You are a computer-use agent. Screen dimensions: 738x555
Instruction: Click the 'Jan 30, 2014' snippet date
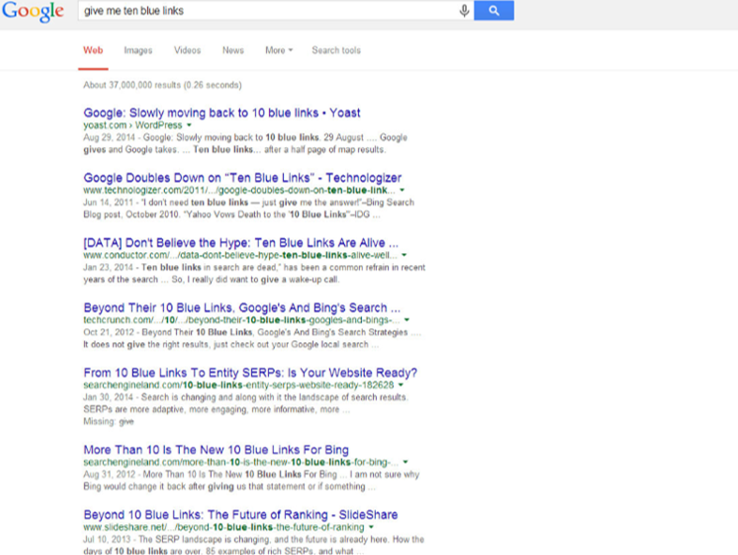[x=108, y=397]
